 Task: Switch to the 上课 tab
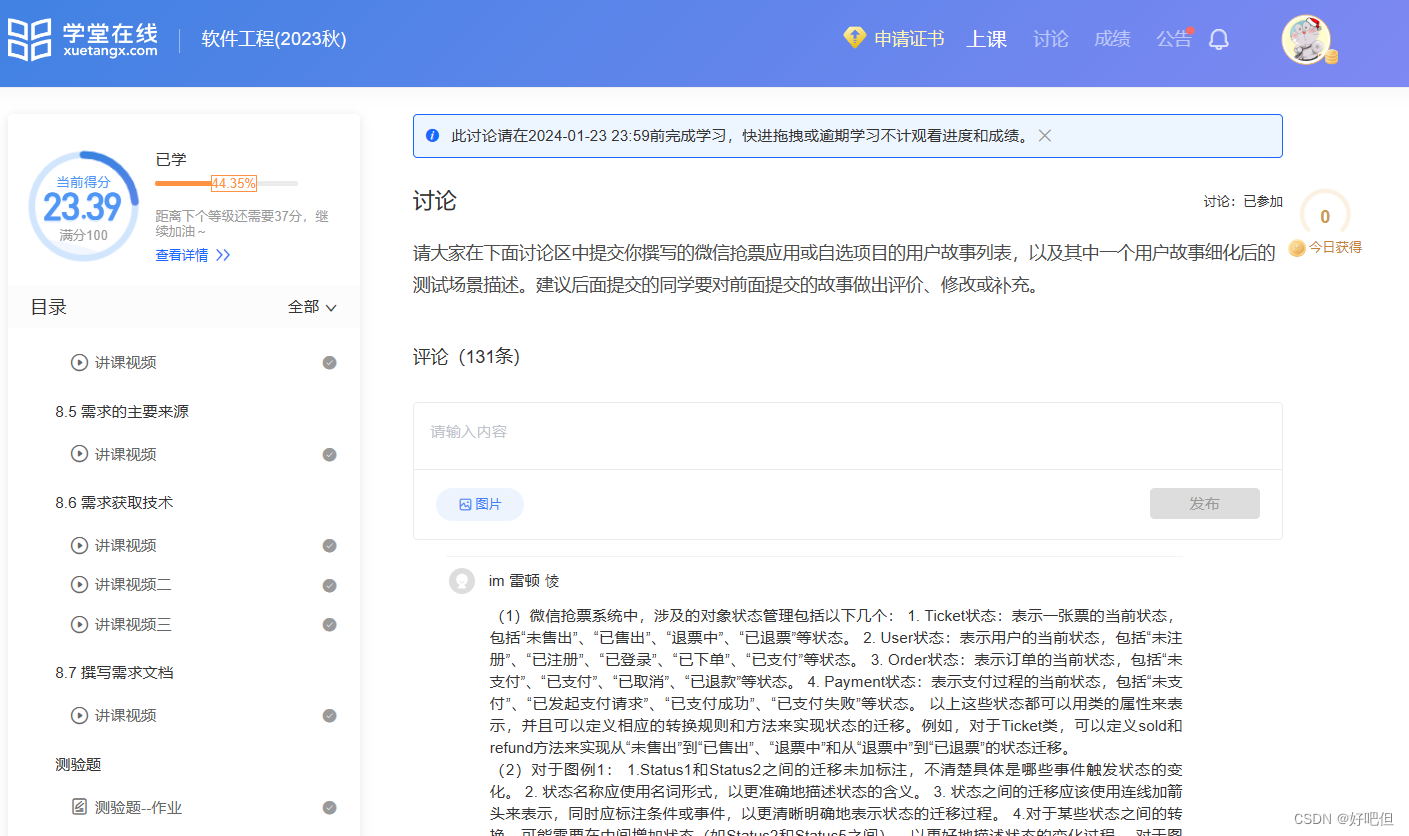[x=986, y=39]
